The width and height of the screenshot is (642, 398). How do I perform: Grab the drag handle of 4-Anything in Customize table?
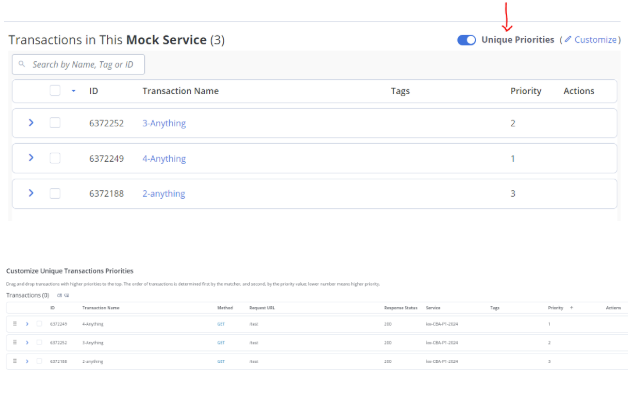pos(15,323)
